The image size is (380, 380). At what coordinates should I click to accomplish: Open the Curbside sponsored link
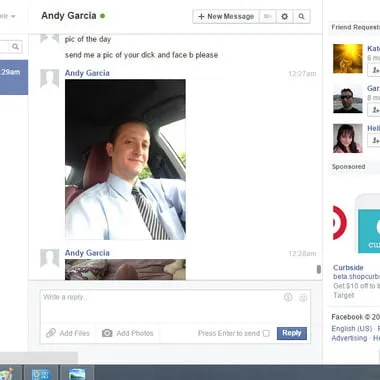coord(348,267)
